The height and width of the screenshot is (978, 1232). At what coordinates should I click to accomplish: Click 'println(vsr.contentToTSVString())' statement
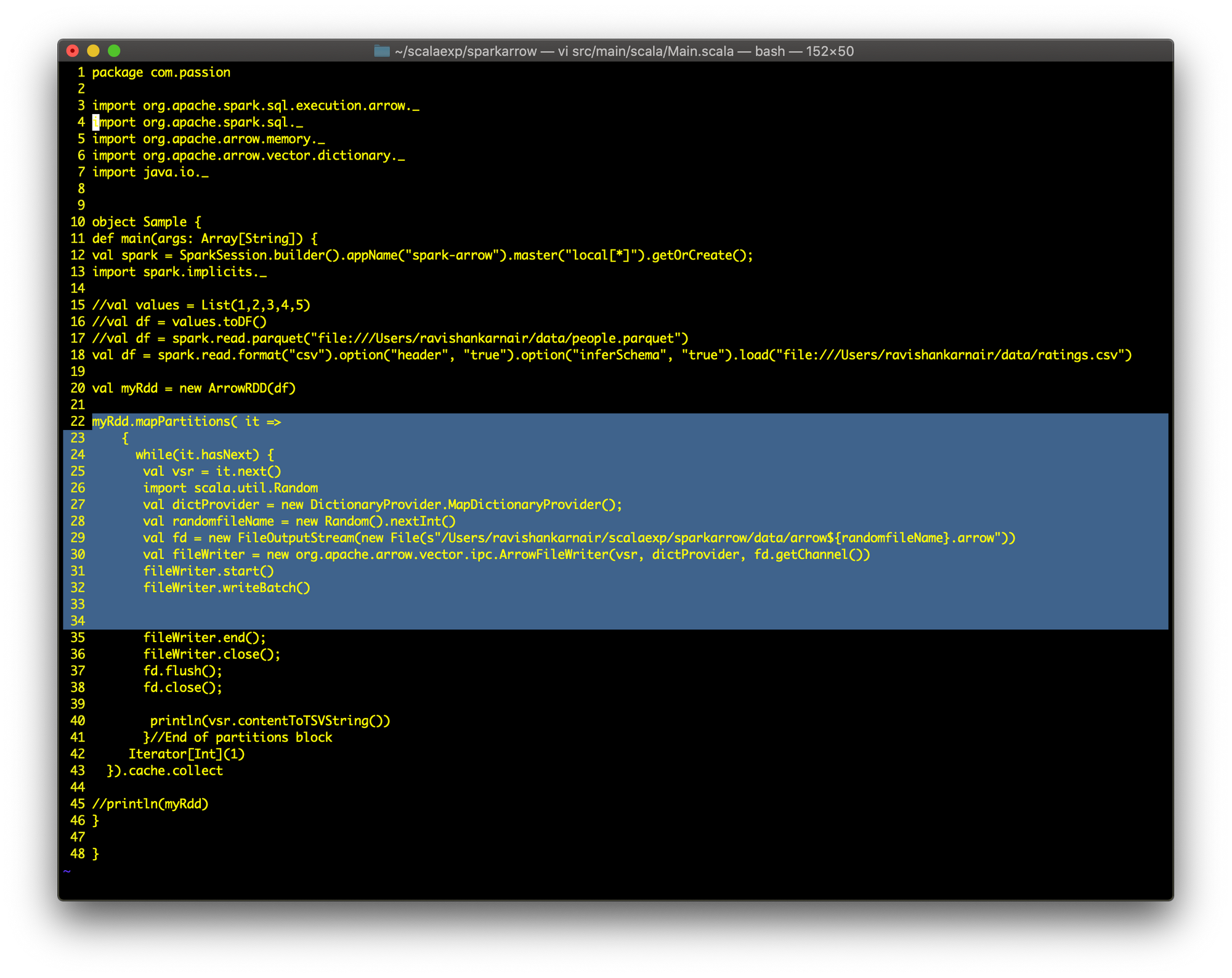point(270,721)
